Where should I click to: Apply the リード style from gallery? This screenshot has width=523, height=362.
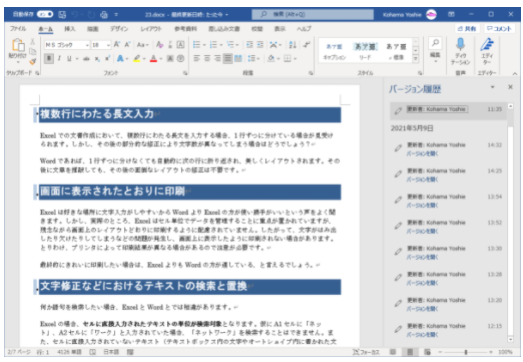365,51
